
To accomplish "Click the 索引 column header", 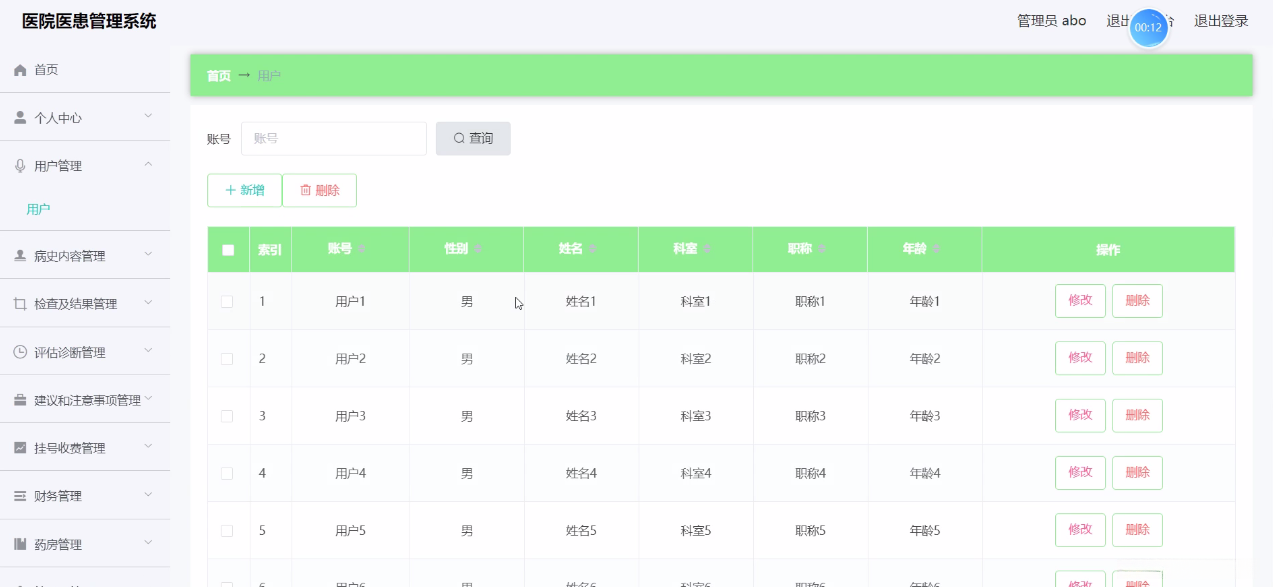I will pos(270,250).
